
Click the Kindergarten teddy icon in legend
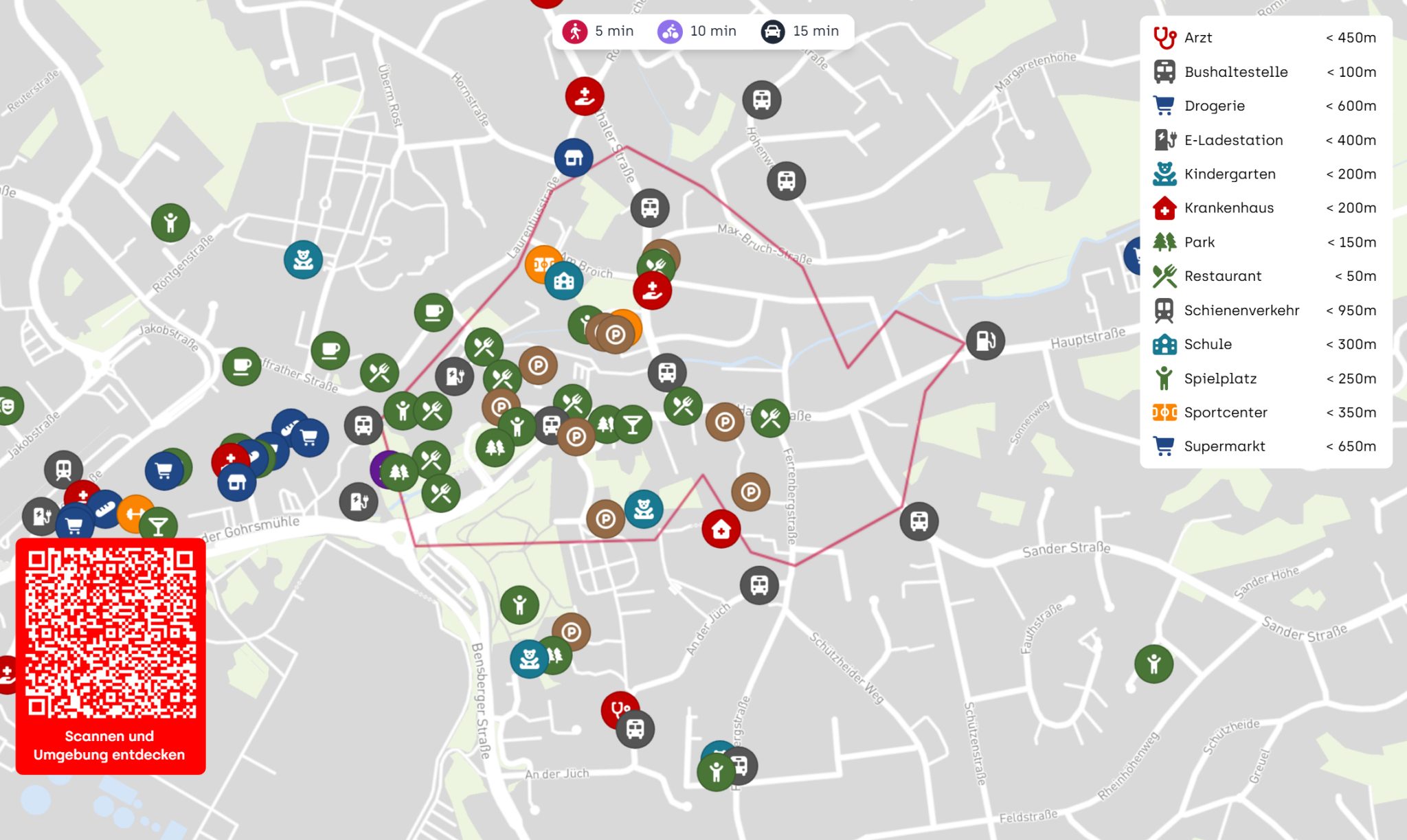click(1164, 174)
